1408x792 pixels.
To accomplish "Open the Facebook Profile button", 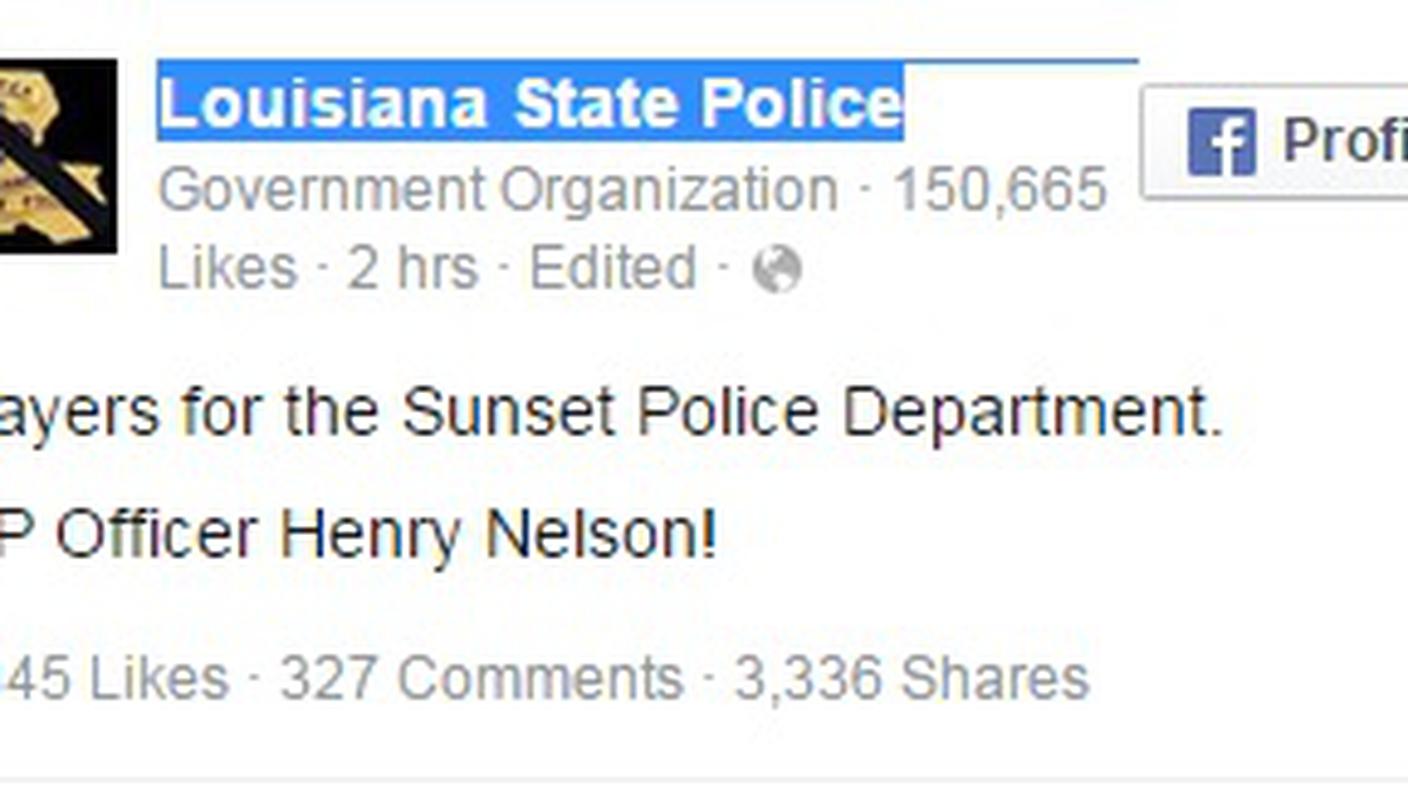I will (1275, 142).
